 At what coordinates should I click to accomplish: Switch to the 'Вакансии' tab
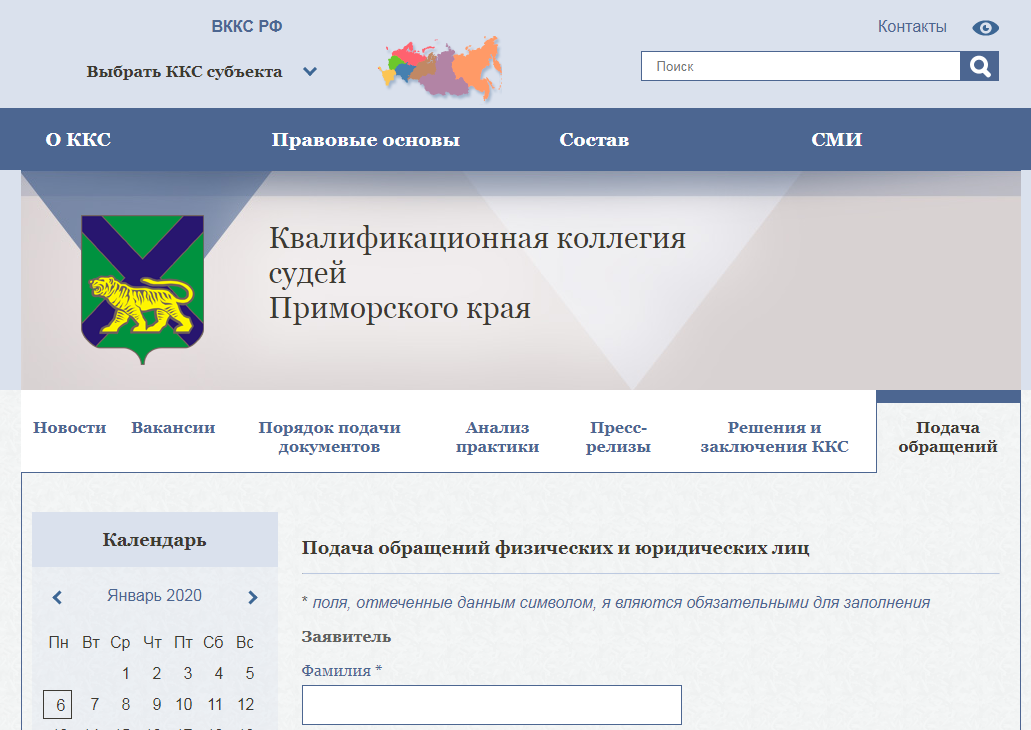tap(173, 427)
